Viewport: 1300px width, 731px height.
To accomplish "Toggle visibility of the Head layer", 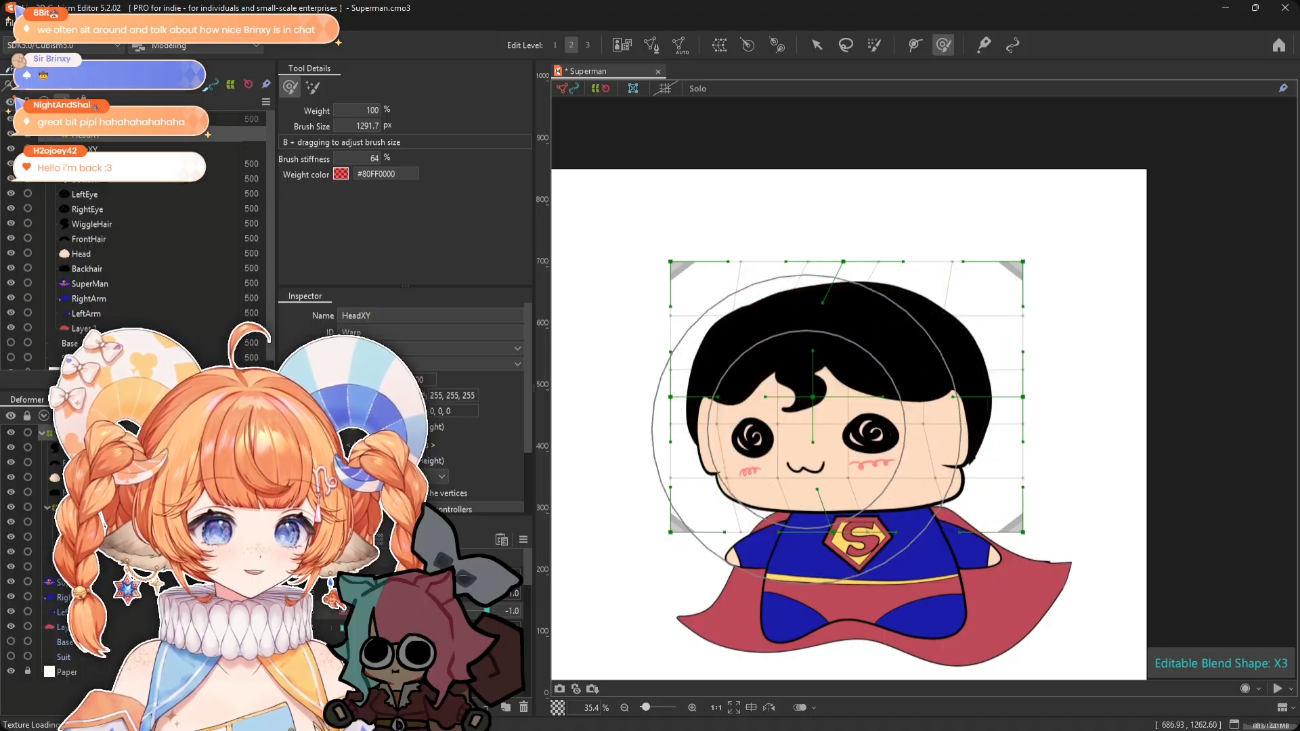I will (x=11, y=254).
